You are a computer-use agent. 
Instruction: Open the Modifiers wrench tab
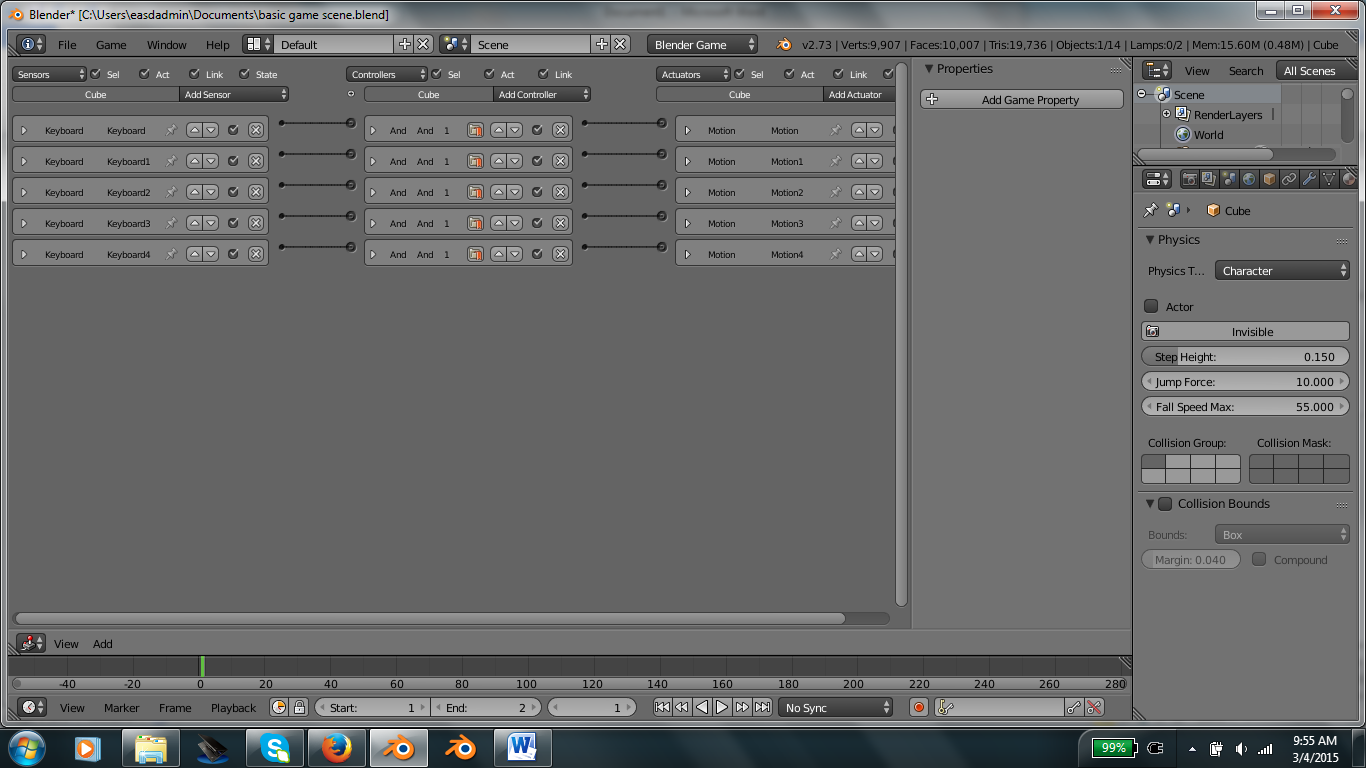coord(1309,179)
